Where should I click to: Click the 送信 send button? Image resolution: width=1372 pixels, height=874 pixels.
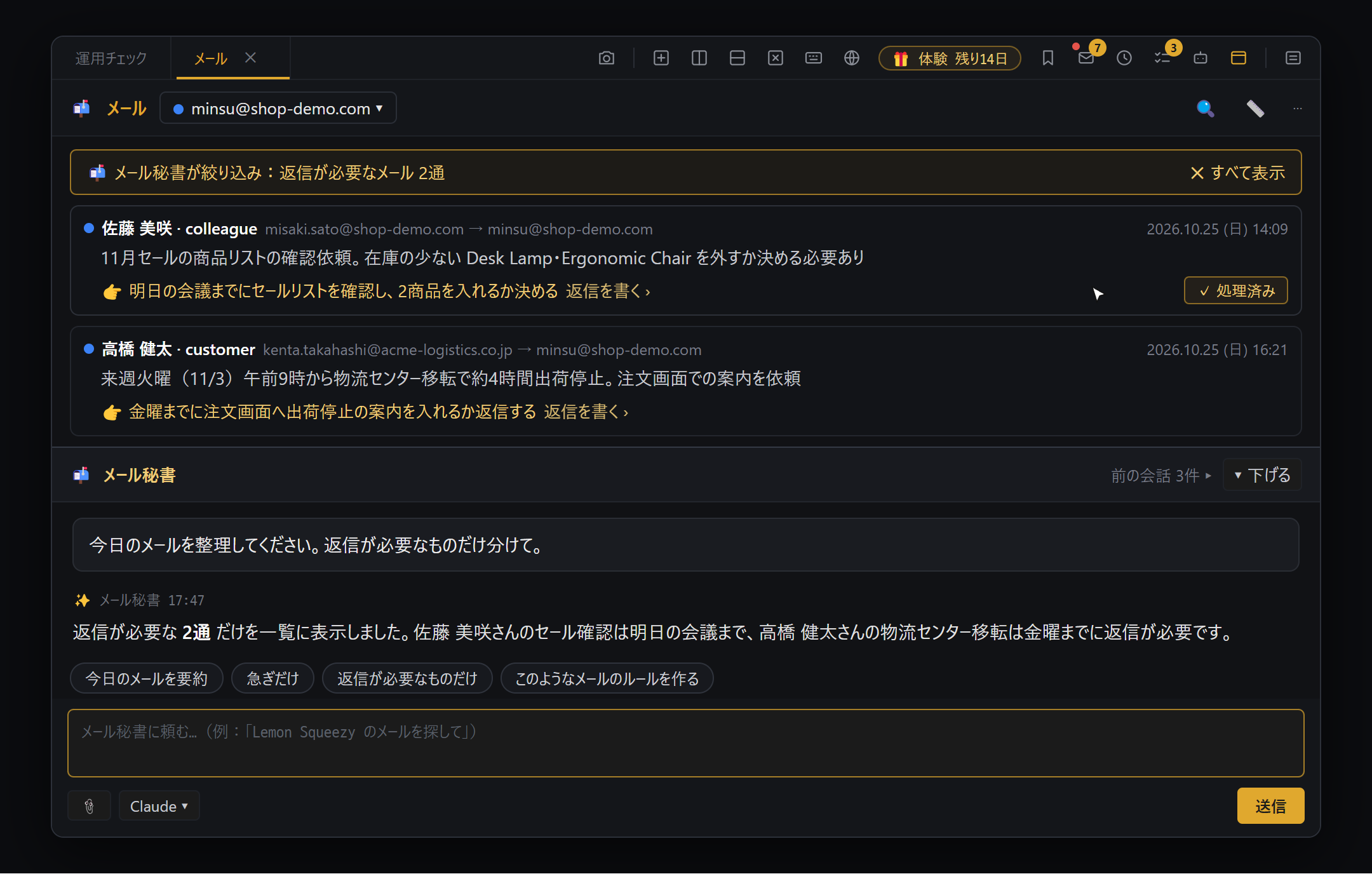[x=1270, y=806]
